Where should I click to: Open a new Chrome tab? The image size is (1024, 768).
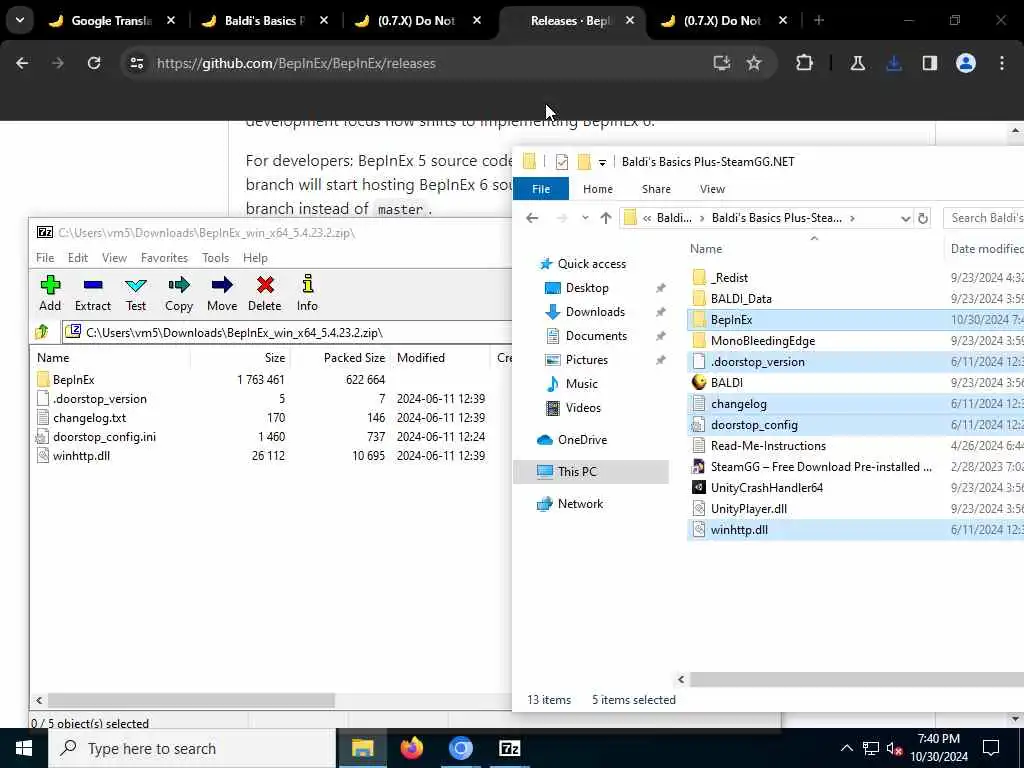click(x=819, y=20)
